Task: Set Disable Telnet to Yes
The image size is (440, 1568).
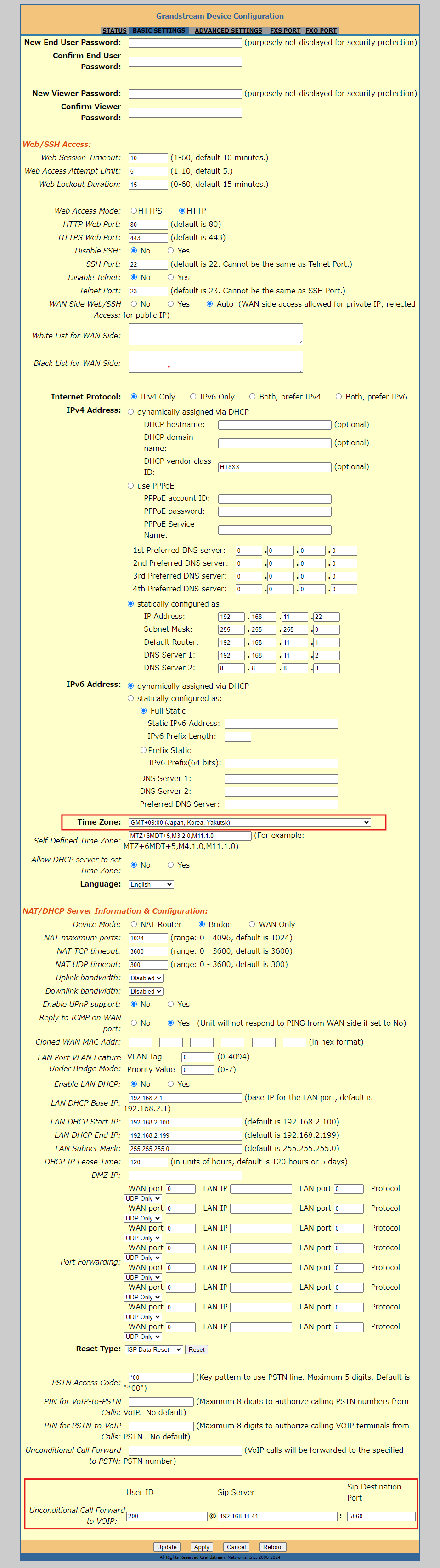Action: click(x=170, y=278)
